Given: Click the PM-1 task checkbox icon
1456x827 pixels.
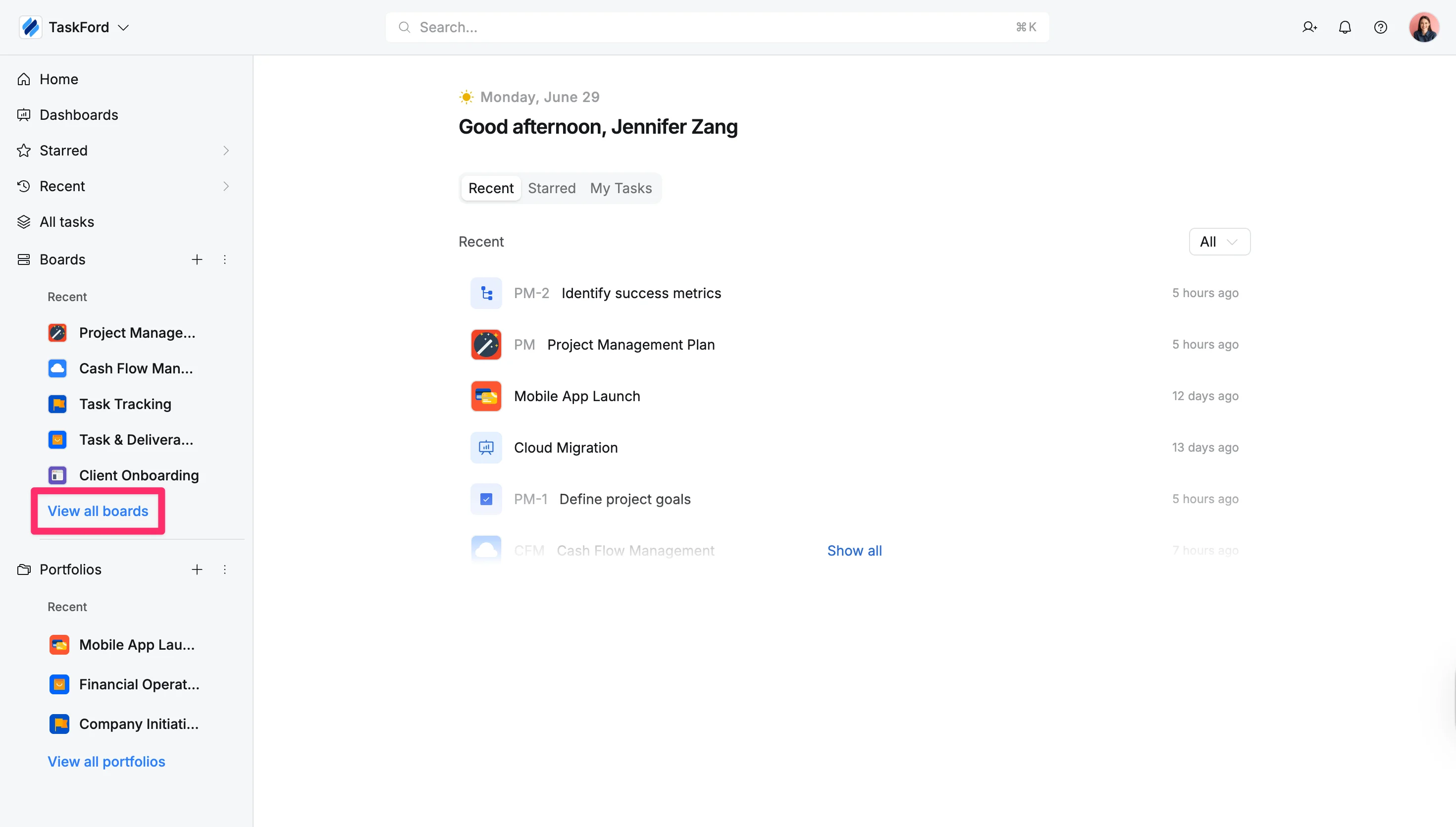Looking at the screenshot, I should pyautogui.click(x=486, y=499).
